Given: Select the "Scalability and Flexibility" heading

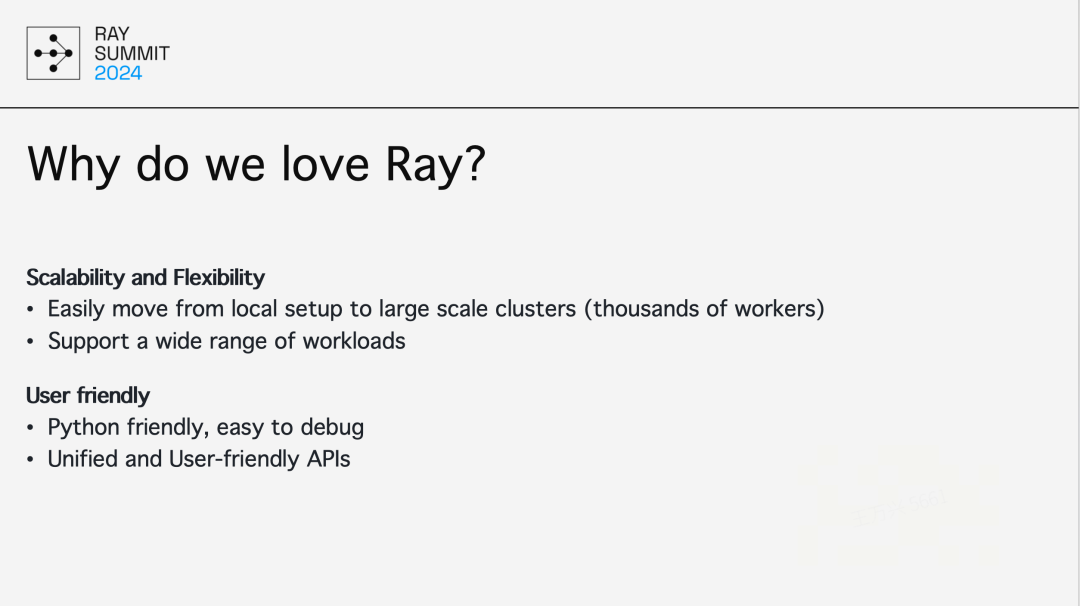Looking at the screenshot, I should [145, 277].
